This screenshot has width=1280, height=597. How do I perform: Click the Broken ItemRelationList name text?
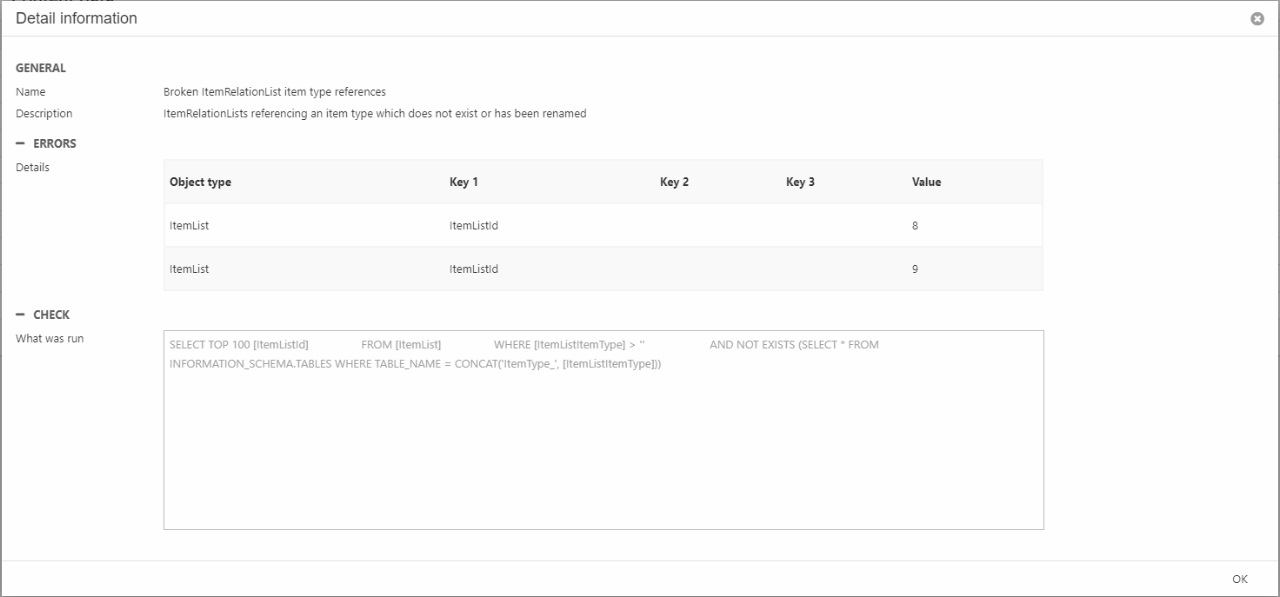(x=274, y=92)
